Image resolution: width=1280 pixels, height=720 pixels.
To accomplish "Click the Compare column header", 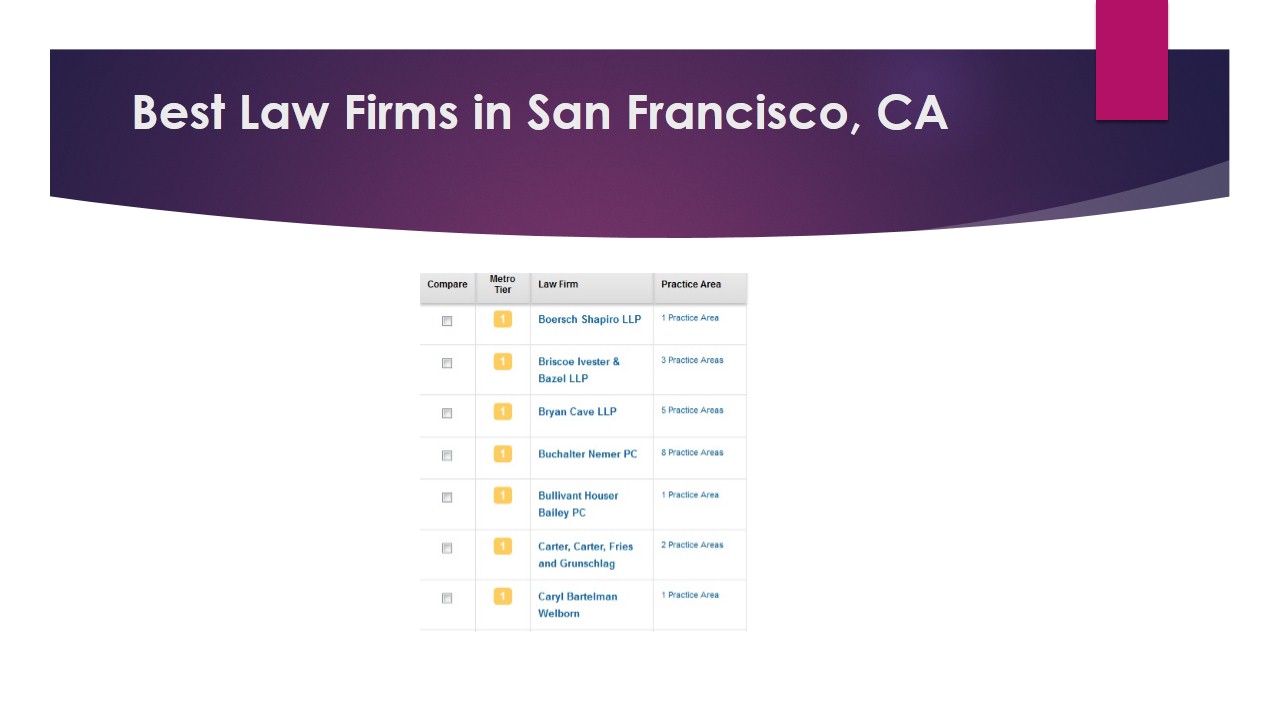I will coord(447,284).
